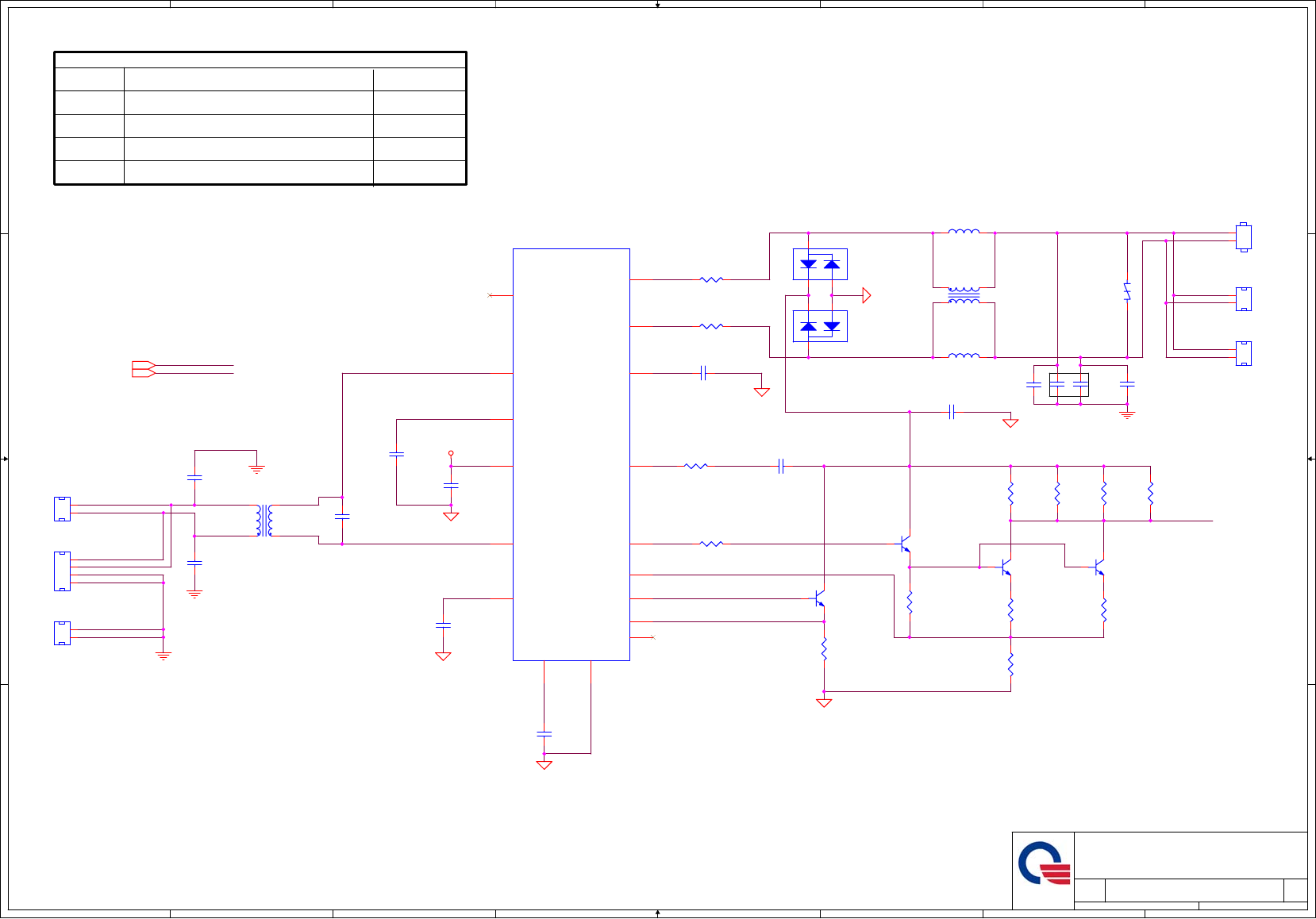Select the empty title block field beside the logo
This screenshot has height=919, width=1316.
(1191, 856)
